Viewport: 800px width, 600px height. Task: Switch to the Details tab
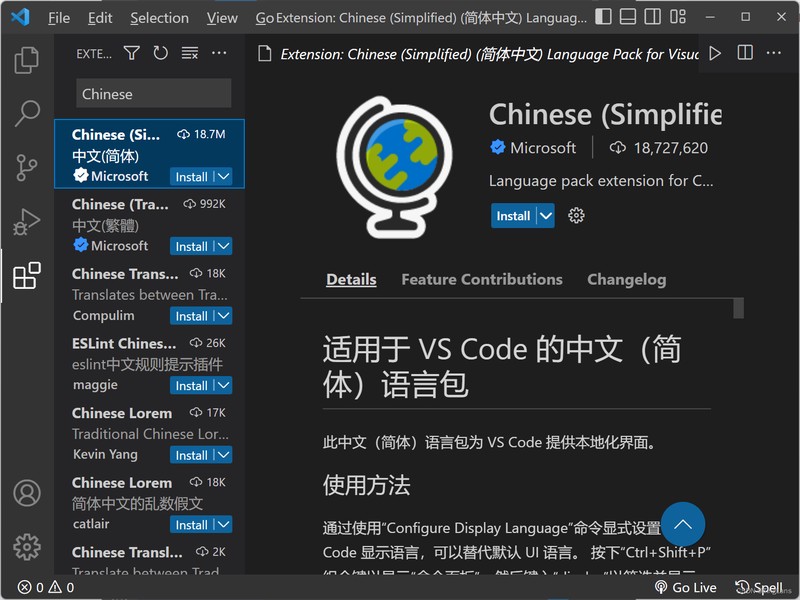[351, 280]
